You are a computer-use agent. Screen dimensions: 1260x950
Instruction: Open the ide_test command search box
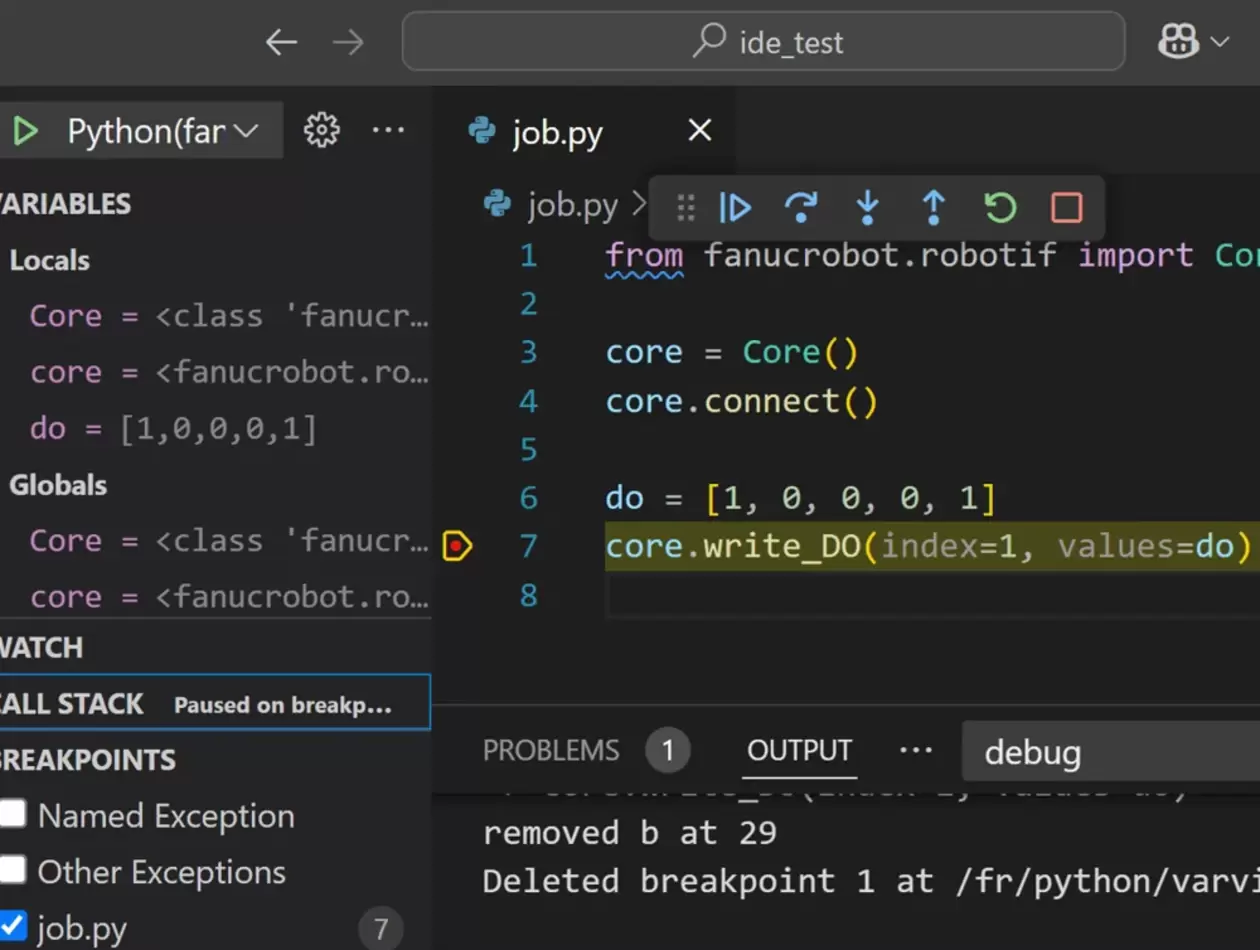pyautogui.click(x=764, y=42)
